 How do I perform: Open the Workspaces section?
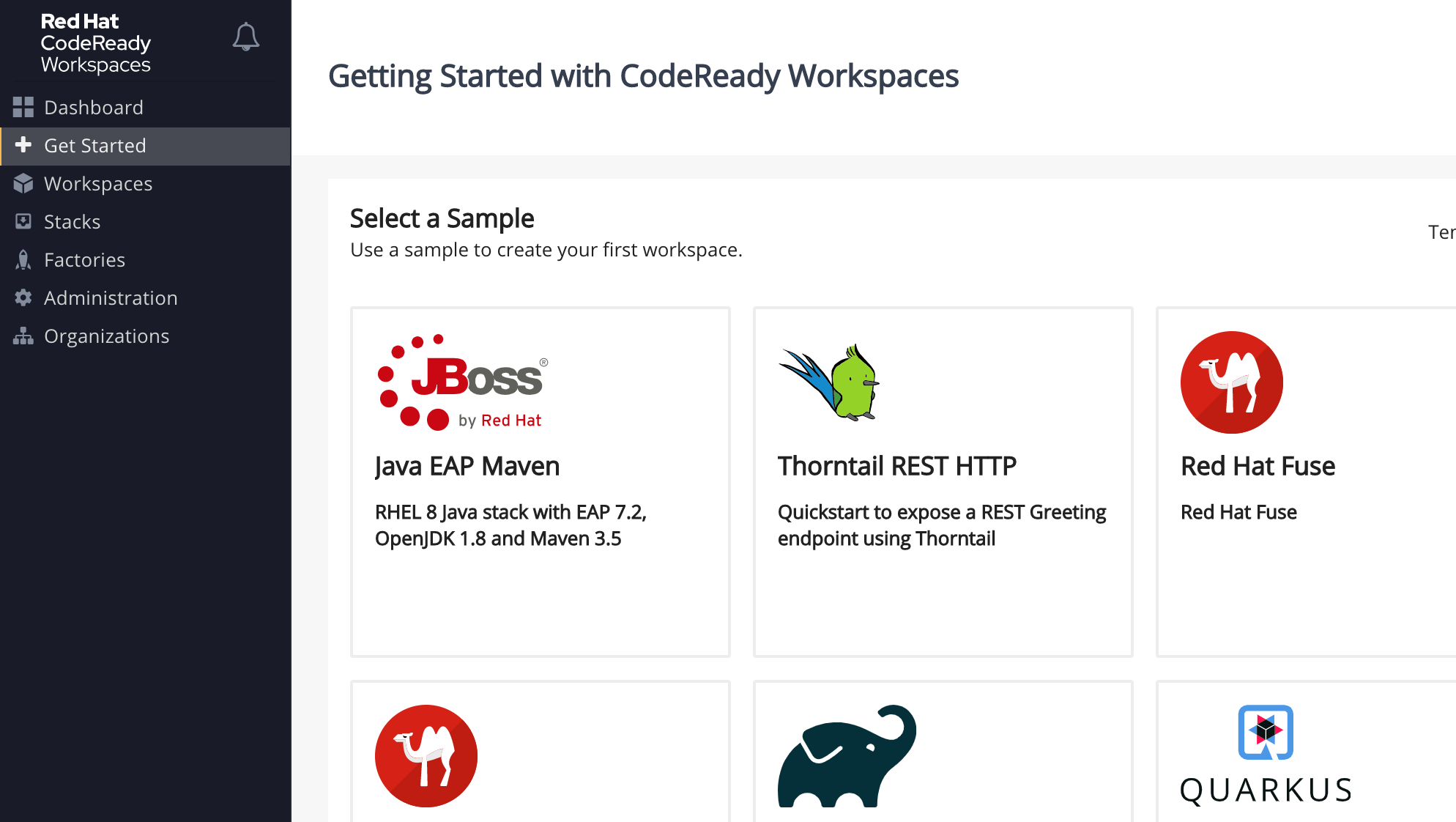pyautogui.click(x=98, y=183)
